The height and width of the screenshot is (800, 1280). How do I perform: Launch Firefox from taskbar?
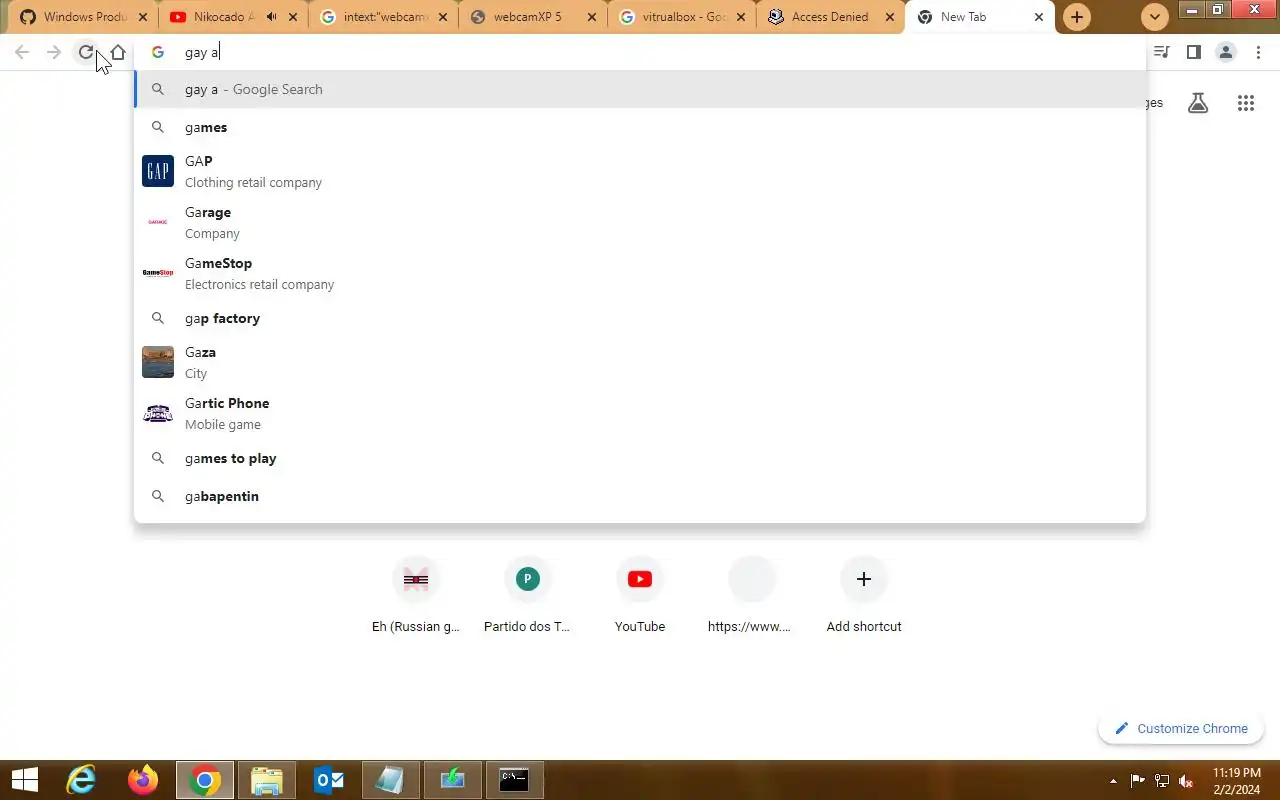[x=143, y=780]
